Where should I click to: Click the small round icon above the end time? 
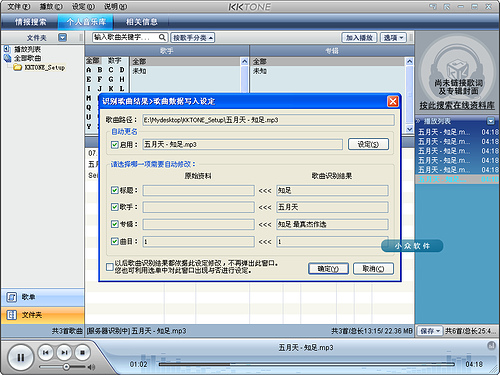(491, 346)
